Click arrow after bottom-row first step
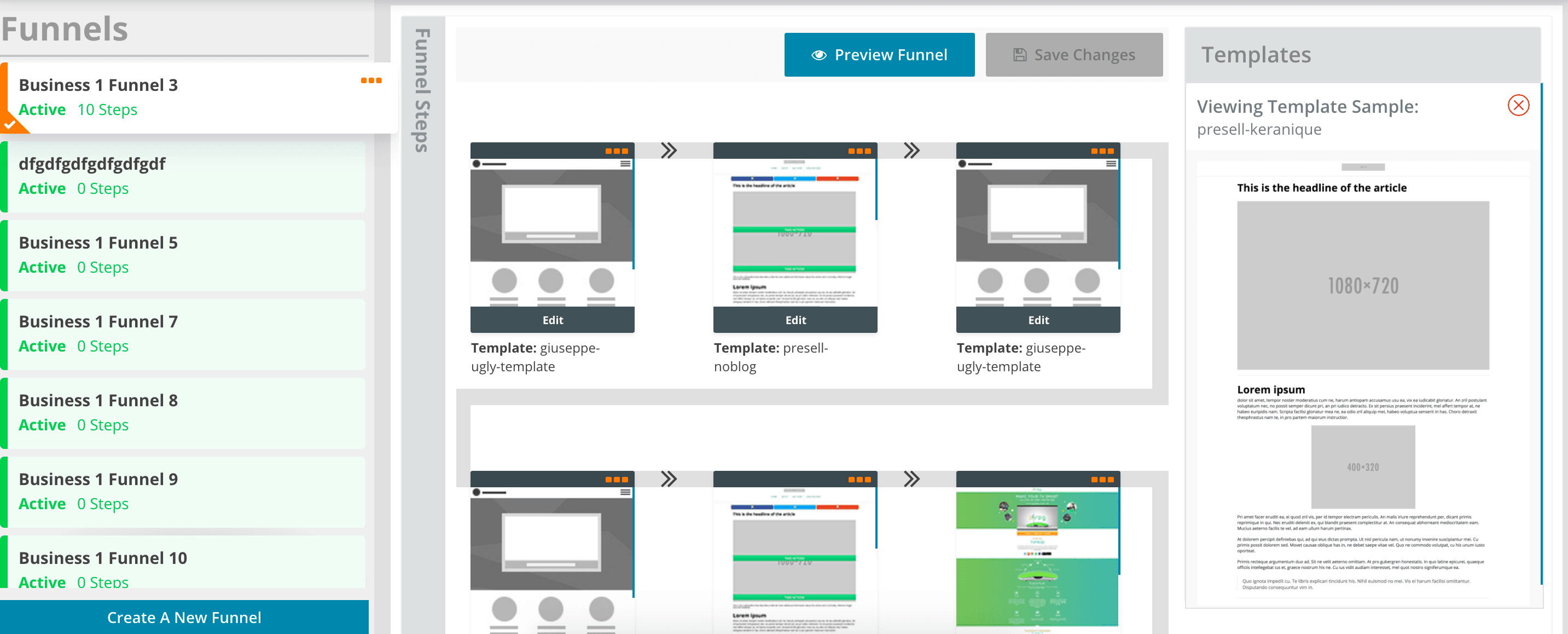Screen dimensions: 1568x634 [669, 479]
